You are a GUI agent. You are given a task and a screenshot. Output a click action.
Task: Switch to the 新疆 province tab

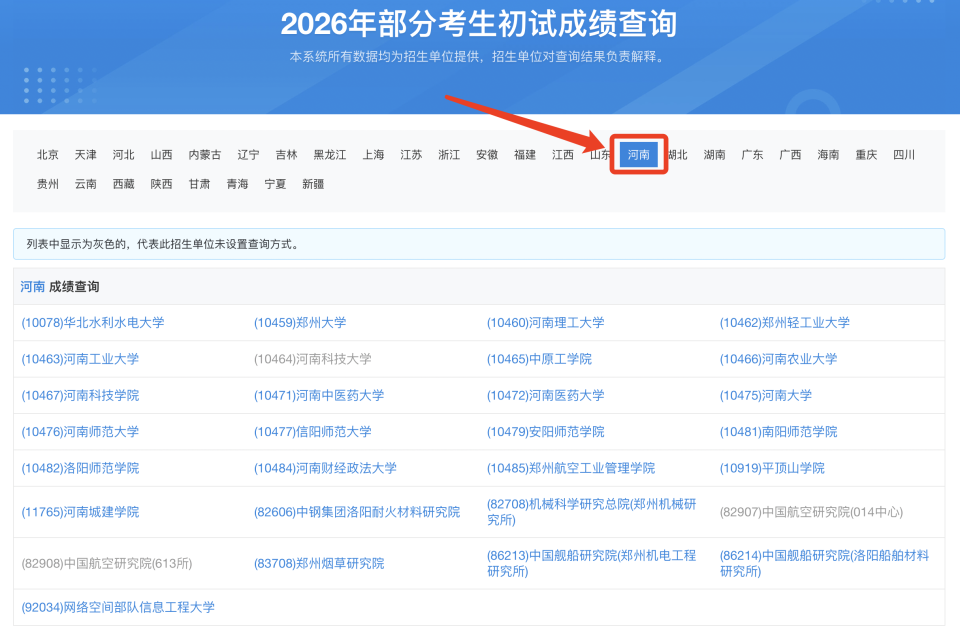click(314, 184)
